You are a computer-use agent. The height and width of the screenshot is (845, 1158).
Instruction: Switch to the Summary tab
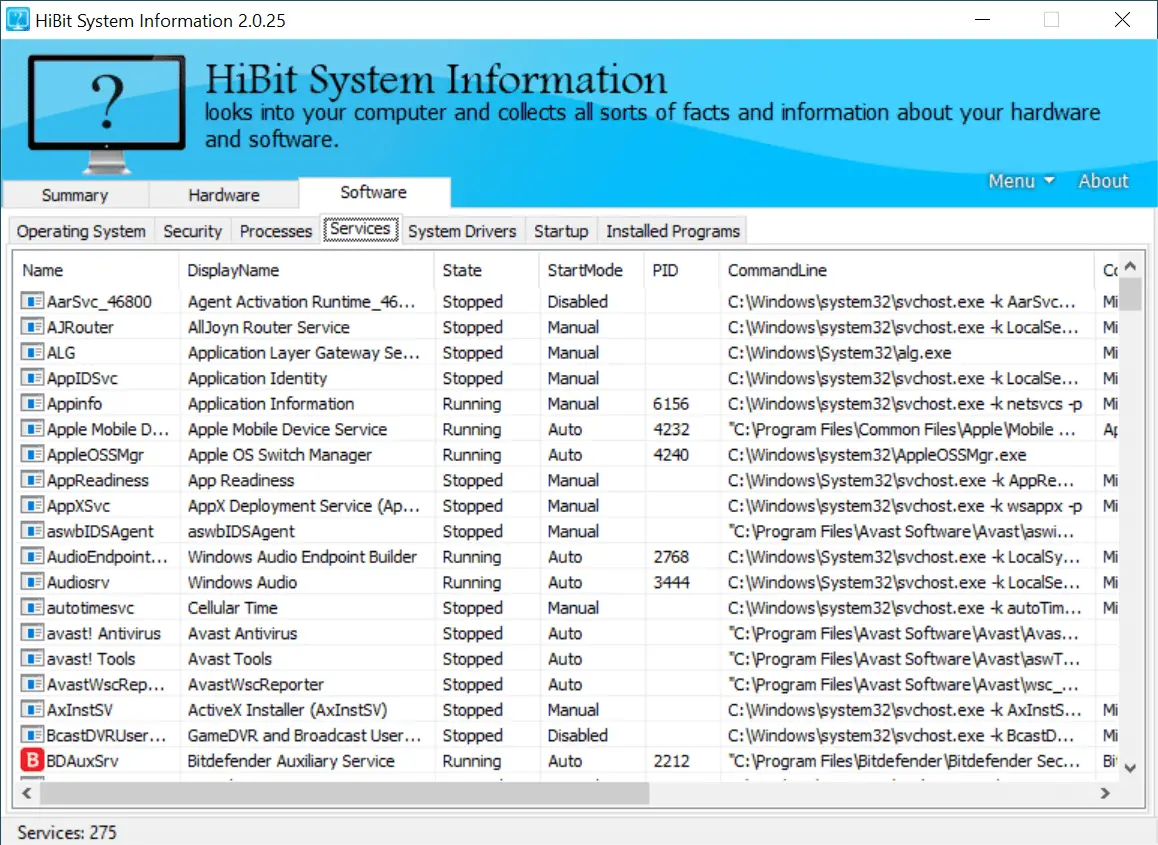pyautogui.click(x=75, y=195)
